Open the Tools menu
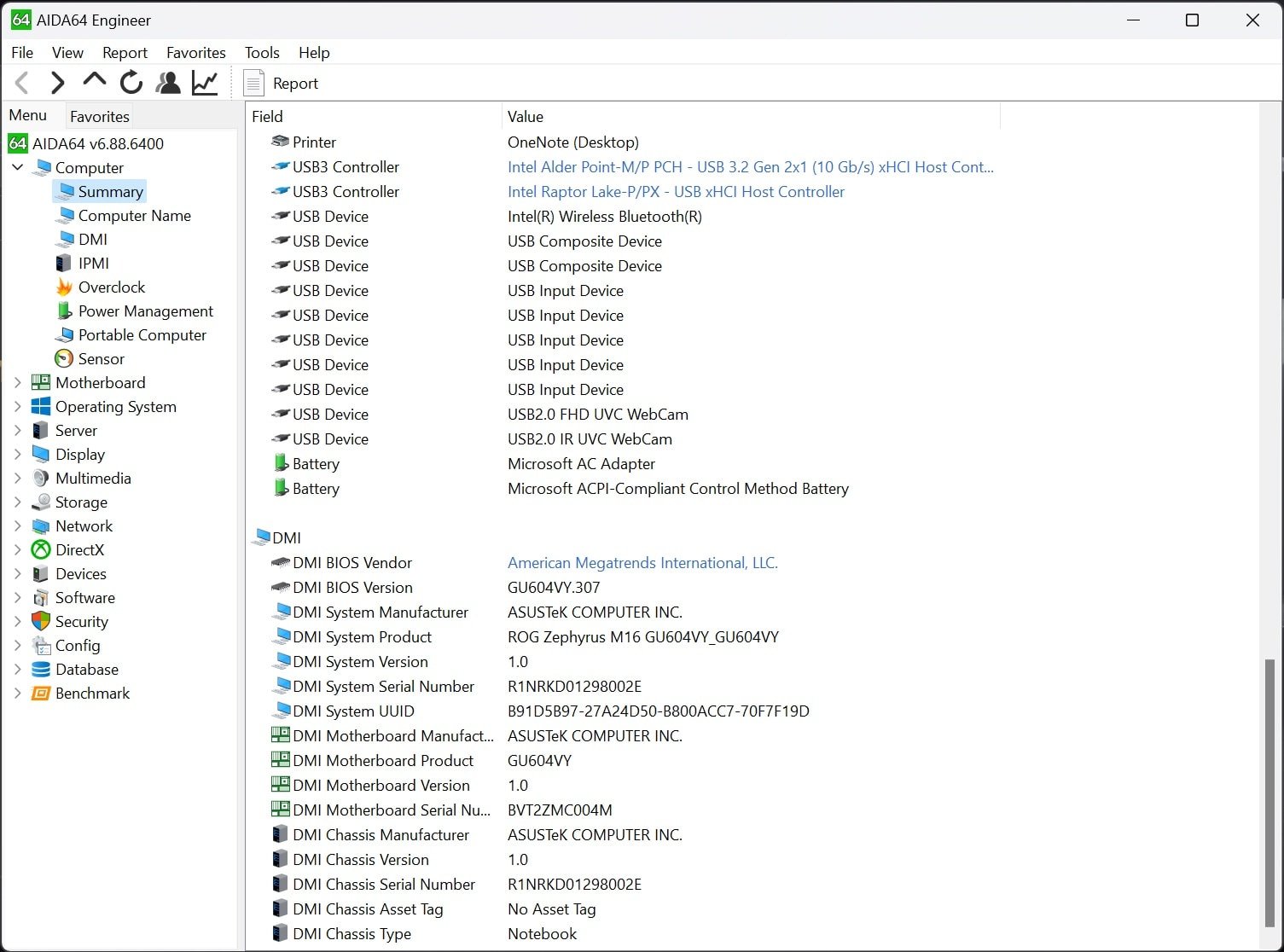This screenshot has height=952, width=1284. (262, 52)
